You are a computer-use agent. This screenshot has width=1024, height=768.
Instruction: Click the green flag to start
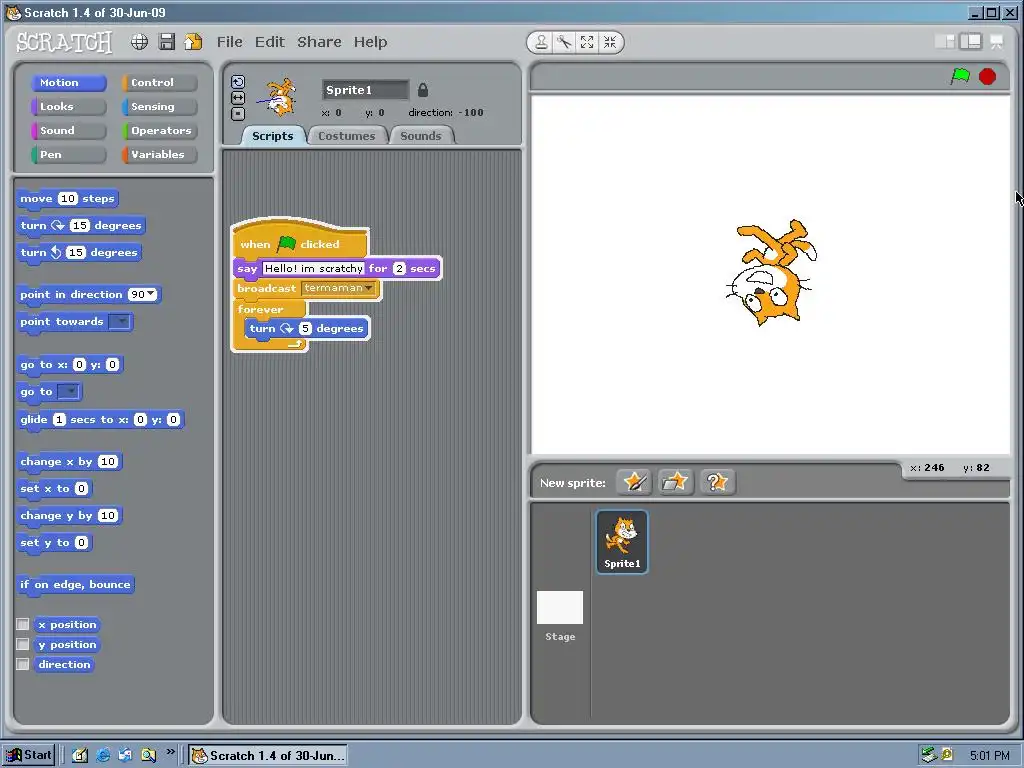960,76
